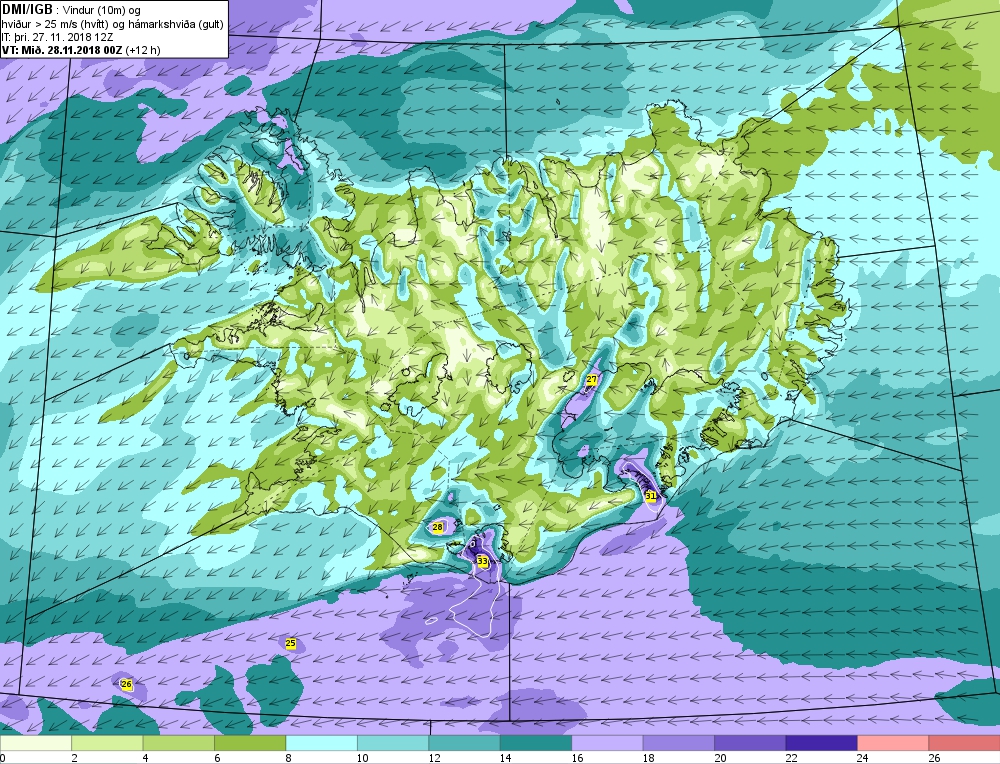Select the salmon swatch above 26 m/s
Screen dimensions: 1000x764
point(964,743)
